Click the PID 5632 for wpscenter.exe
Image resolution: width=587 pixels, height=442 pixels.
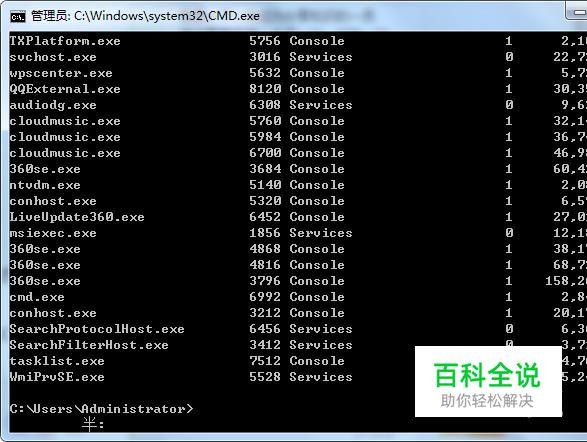[265, 73]
